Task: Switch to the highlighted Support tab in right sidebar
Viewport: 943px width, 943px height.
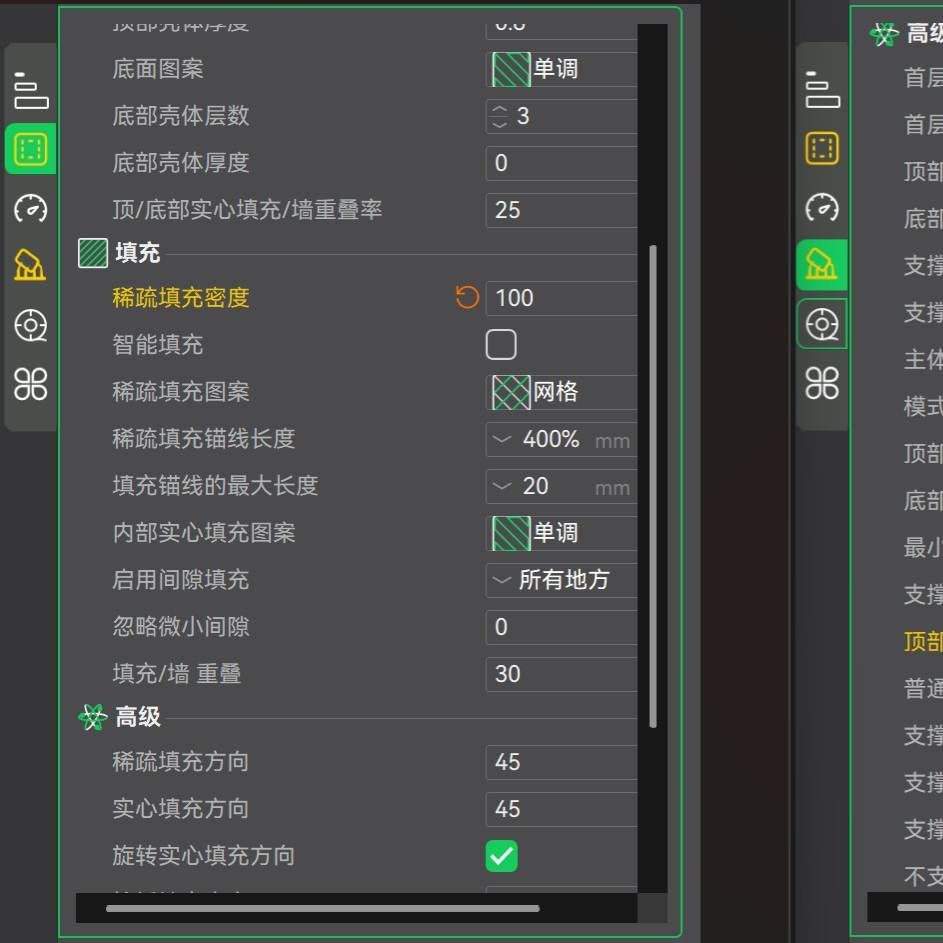Action: tap(822, 265)
